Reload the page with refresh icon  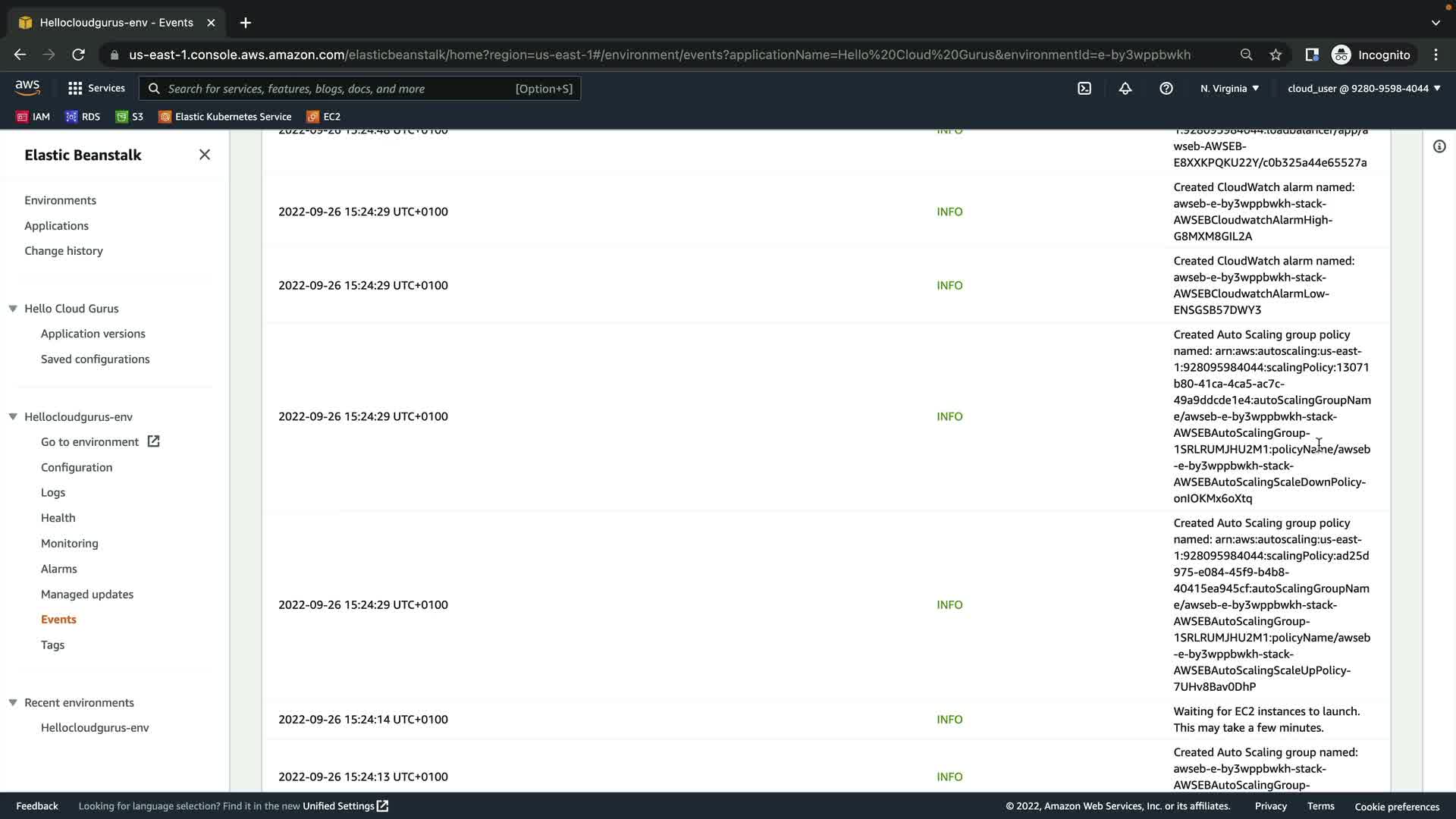(x=78, y=55)
